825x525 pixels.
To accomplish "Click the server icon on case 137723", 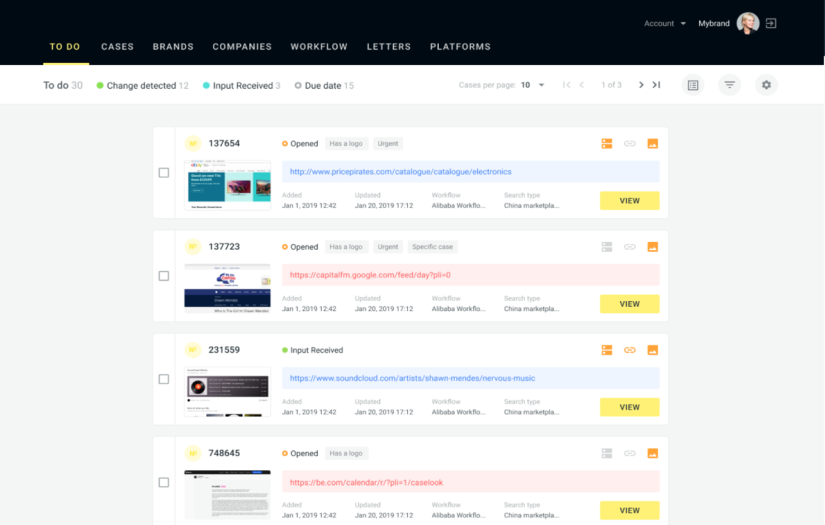I will pyautogui.click(x=607, y=247).
